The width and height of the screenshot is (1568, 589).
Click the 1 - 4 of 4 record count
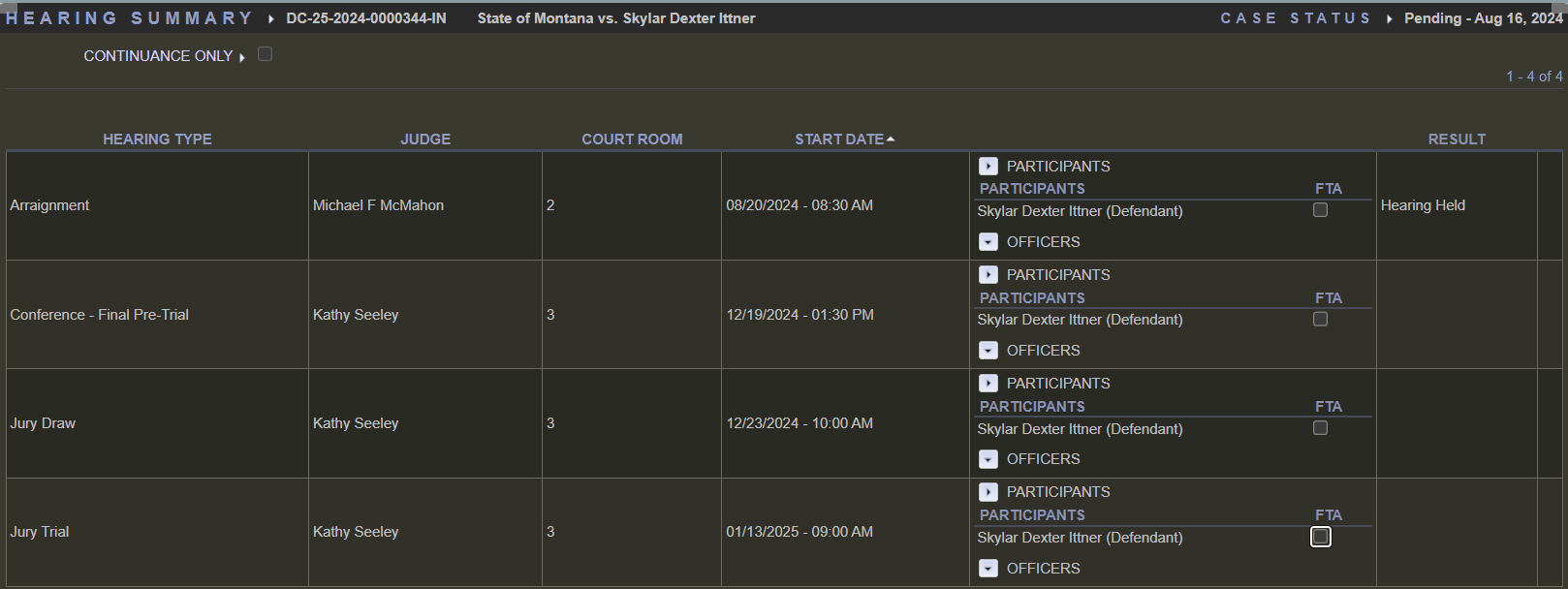tap(1534, 77)
